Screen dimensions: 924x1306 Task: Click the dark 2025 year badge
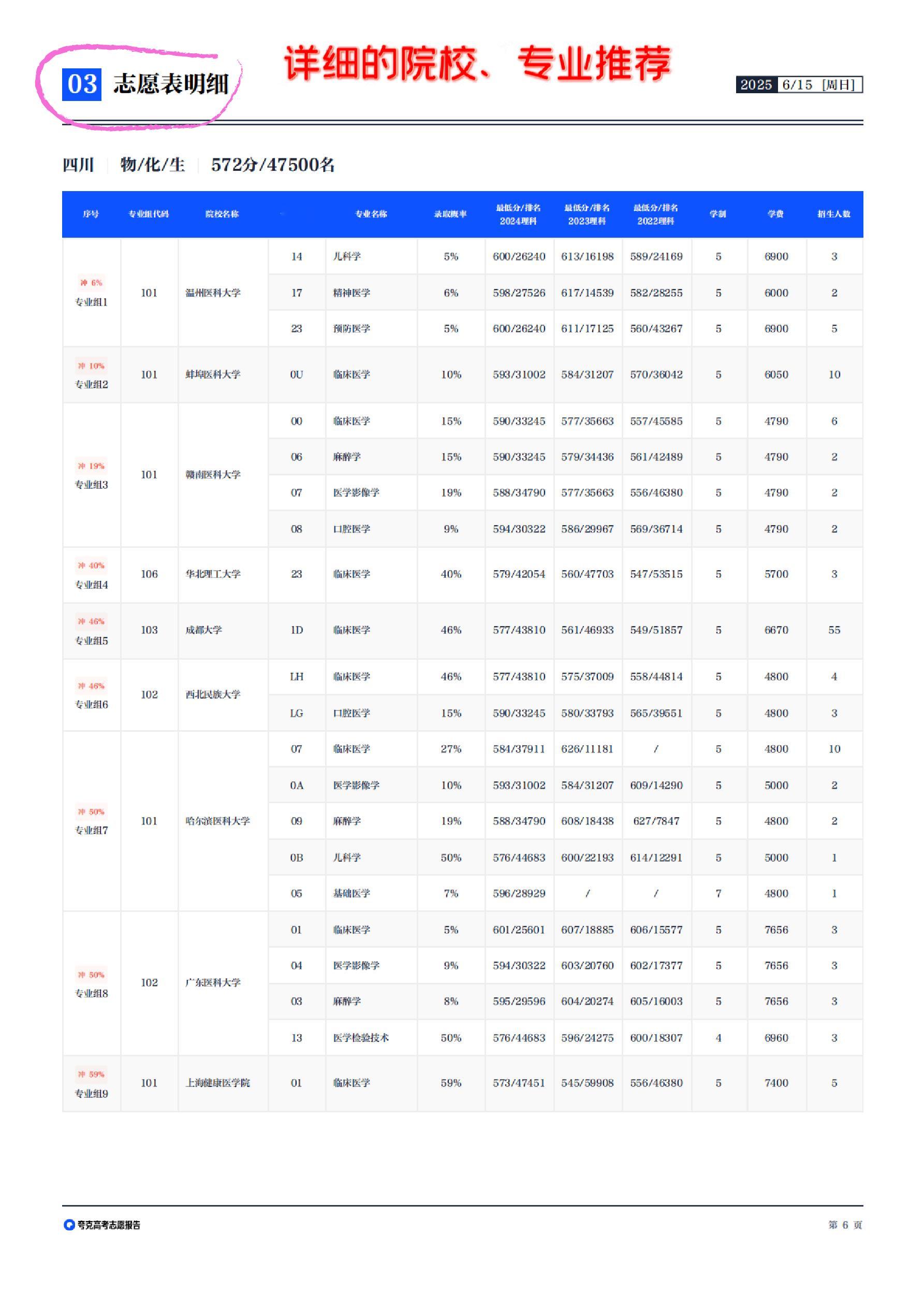click(x=756, y=85)
